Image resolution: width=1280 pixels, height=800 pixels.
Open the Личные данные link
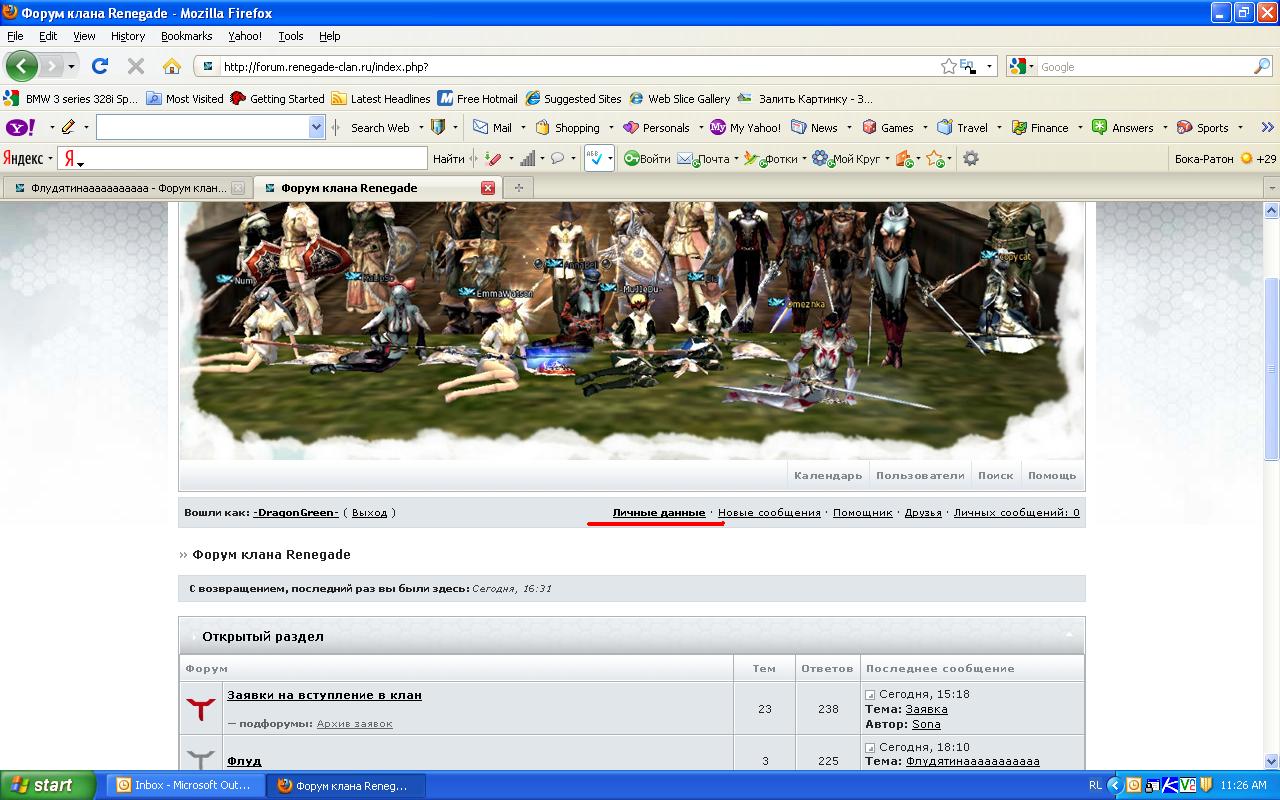[659, 513]
